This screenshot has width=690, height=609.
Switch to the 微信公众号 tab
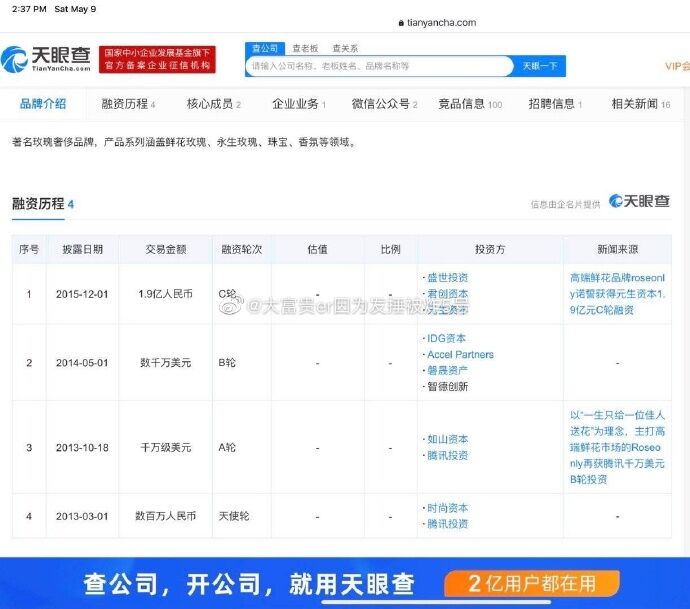pyautogui.click(x=384, y=104)
